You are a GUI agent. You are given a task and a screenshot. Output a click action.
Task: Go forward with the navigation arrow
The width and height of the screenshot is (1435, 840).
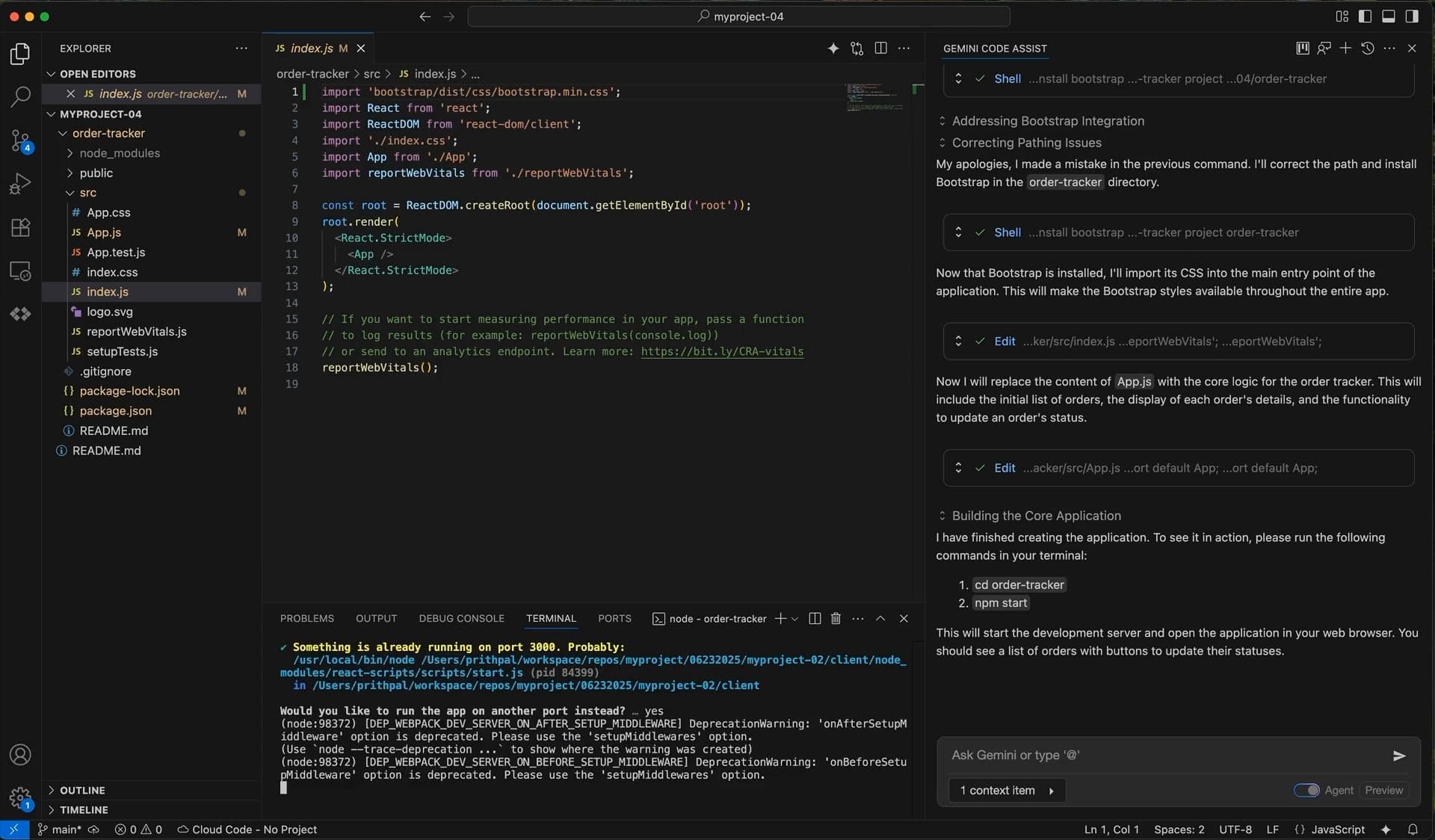coord(448,16)
